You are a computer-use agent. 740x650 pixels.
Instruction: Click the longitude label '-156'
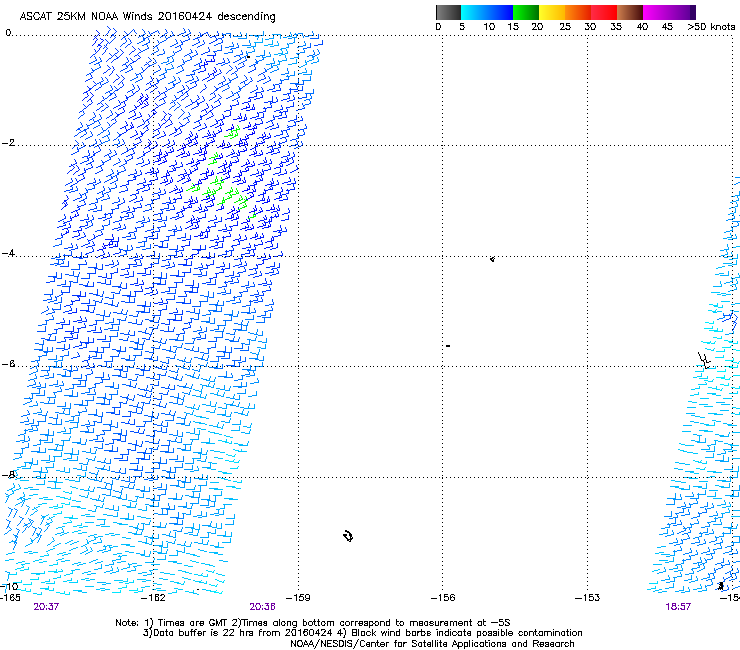[x=443, y=598]
